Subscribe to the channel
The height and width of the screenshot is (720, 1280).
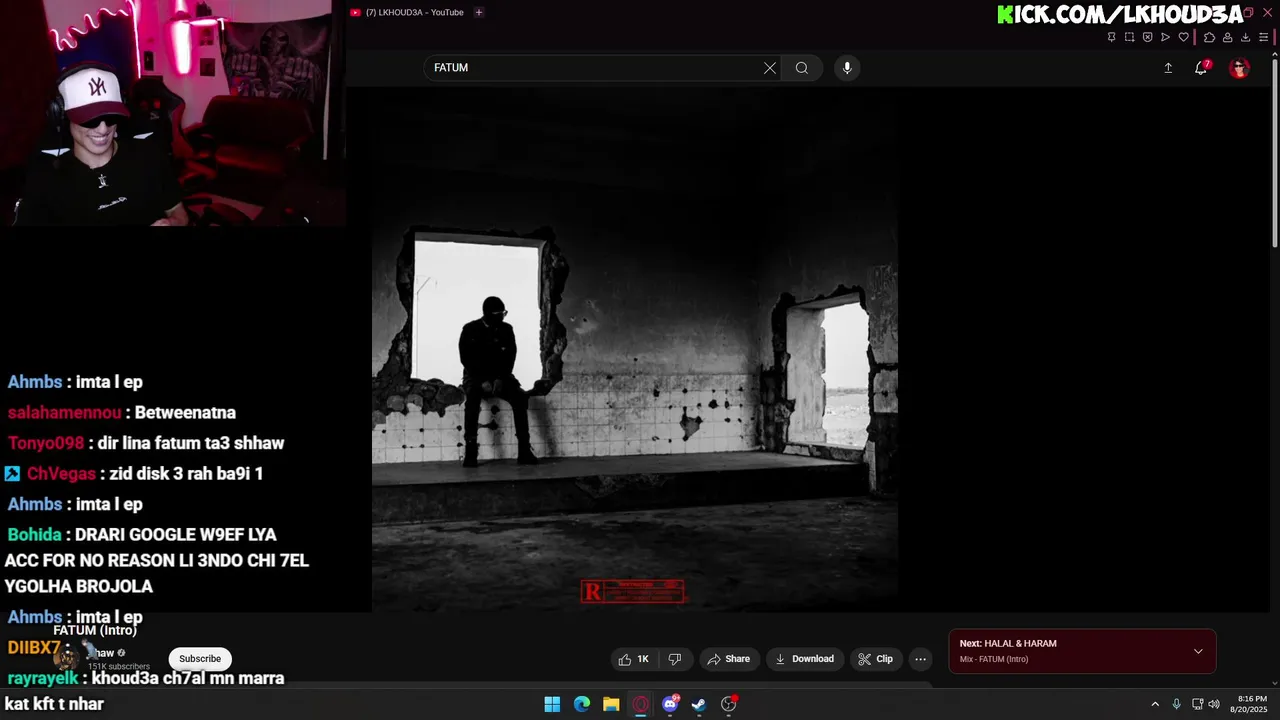pos(200,659)
